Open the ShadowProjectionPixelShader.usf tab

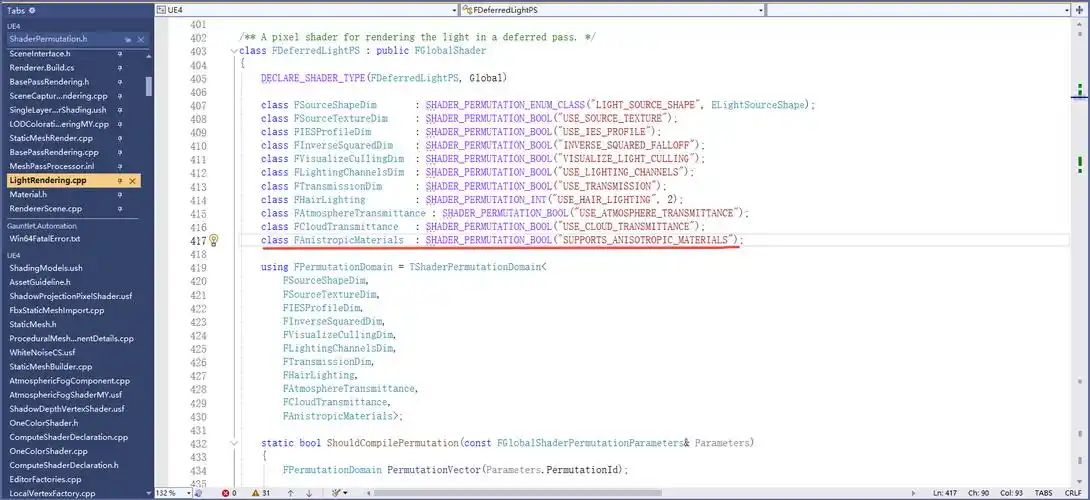(x=70, y=296)
